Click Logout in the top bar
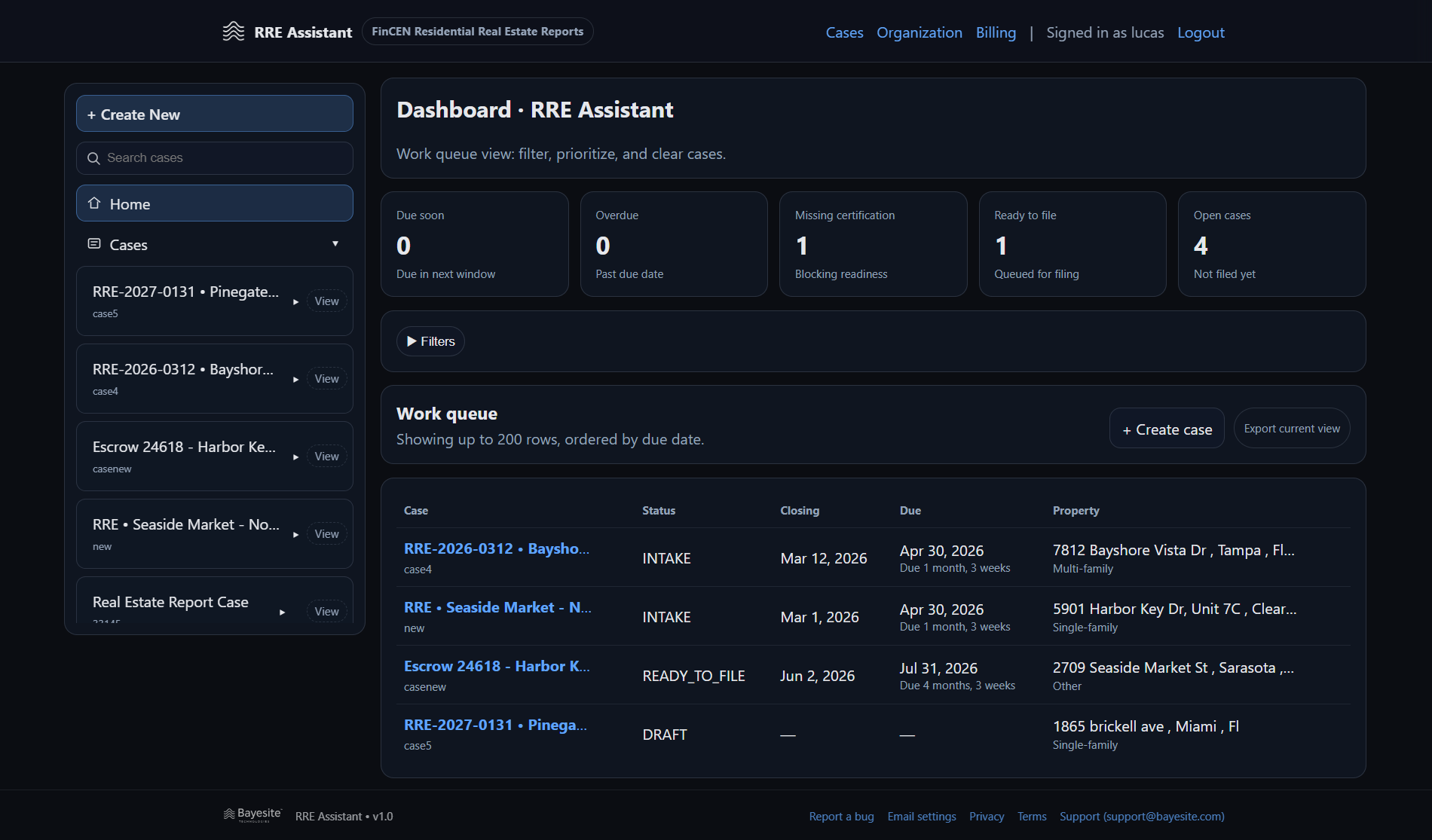 [x=1200, y=32]
